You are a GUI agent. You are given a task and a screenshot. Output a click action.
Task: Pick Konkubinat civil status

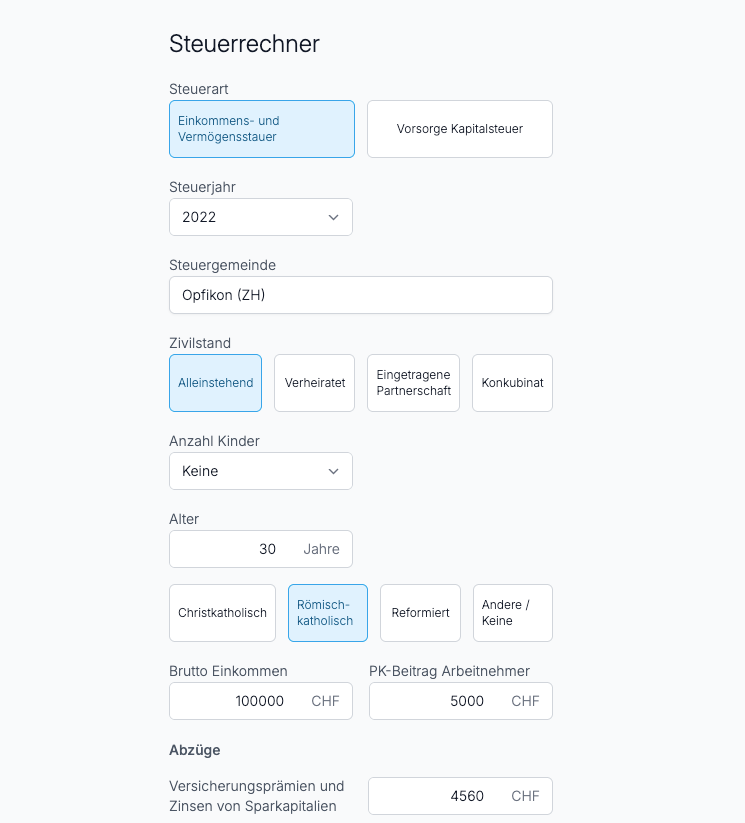[x=512, y=383]
